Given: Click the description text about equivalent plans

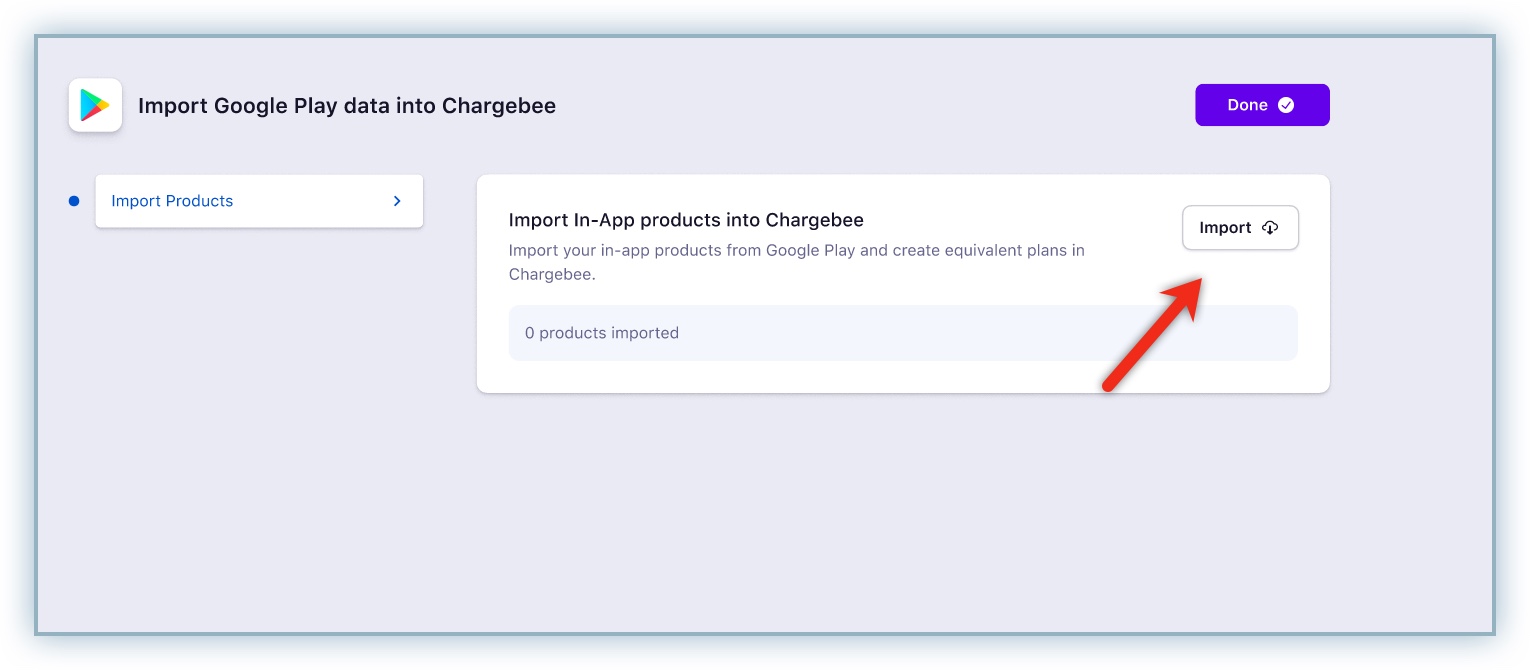Looking at the screenshot, I should click(x=796, y=251).
